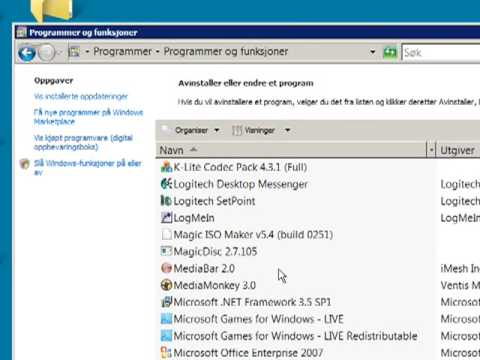This screenshot has width=480, height=360.
Task: Select Microsoft Games for Windows - LIVE entry
Action: 258,319
